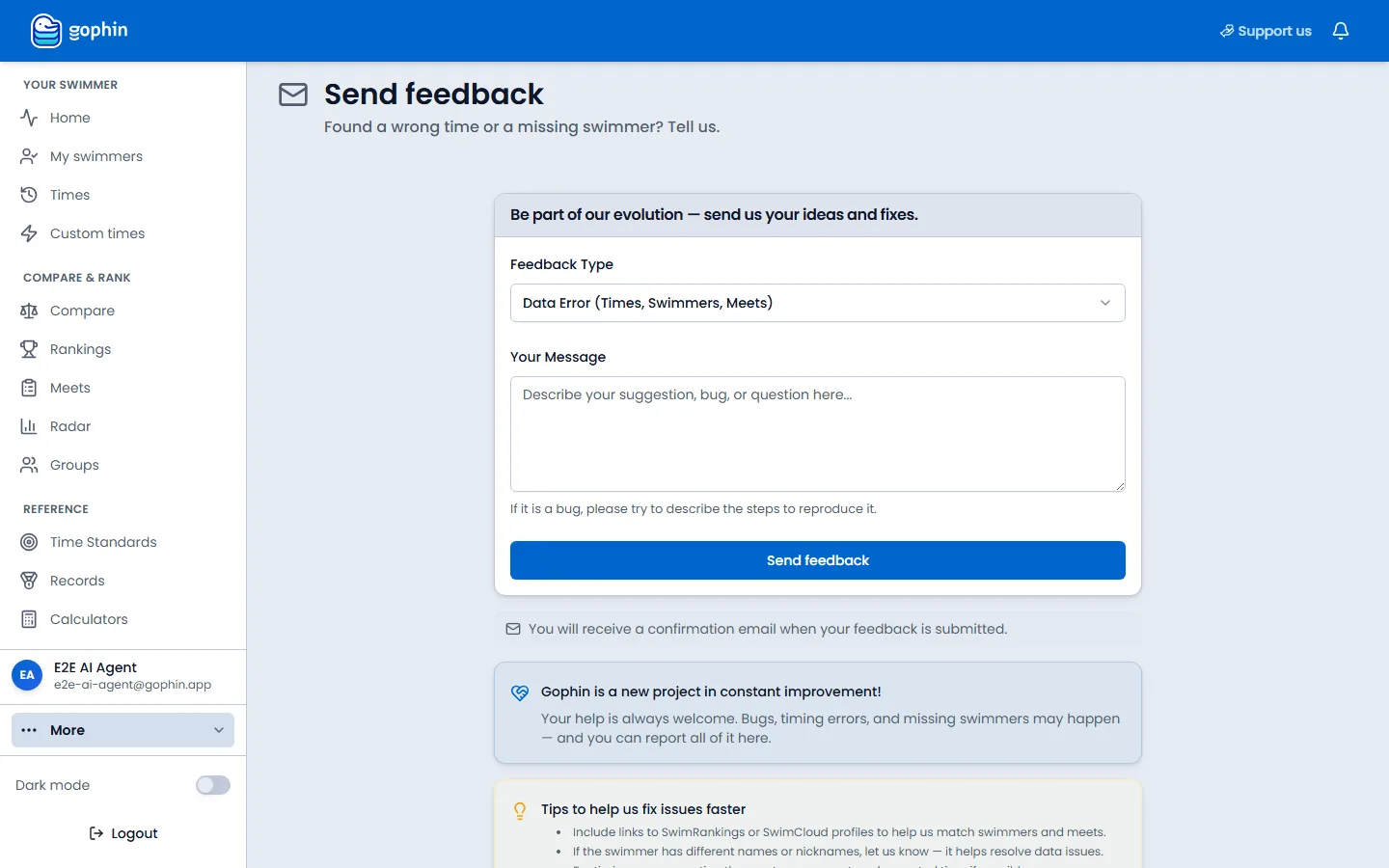This screenshot has width=1389, height=868.
Task: Open My swimmers page
Action: point(123,156)
